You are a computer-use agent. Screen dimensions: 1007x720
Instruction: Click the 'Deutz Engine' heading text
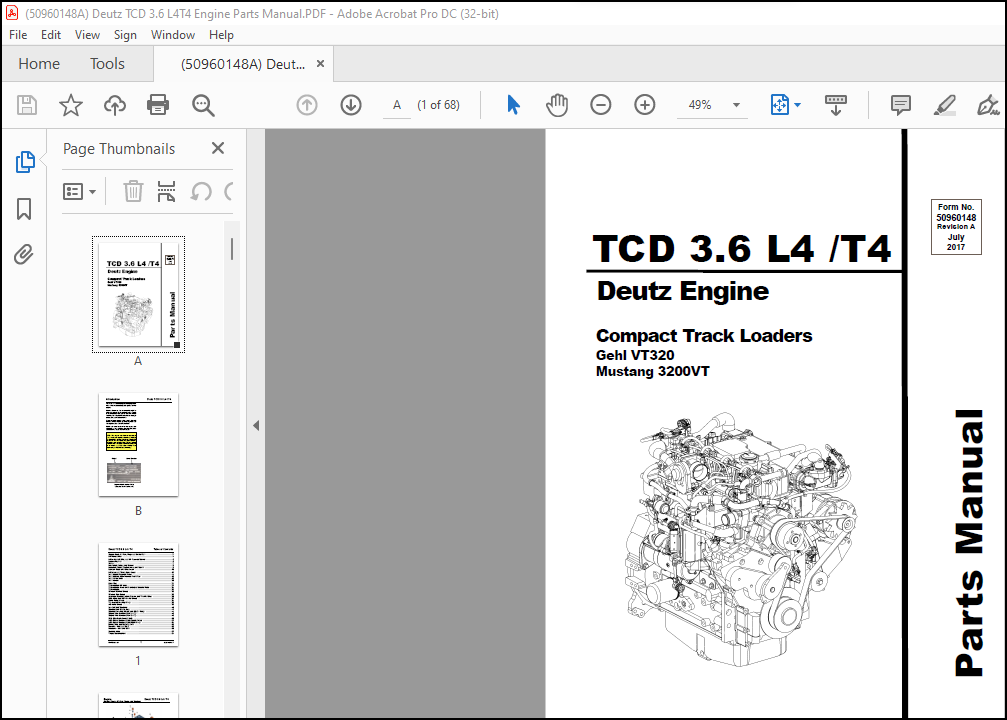(683, 292)
